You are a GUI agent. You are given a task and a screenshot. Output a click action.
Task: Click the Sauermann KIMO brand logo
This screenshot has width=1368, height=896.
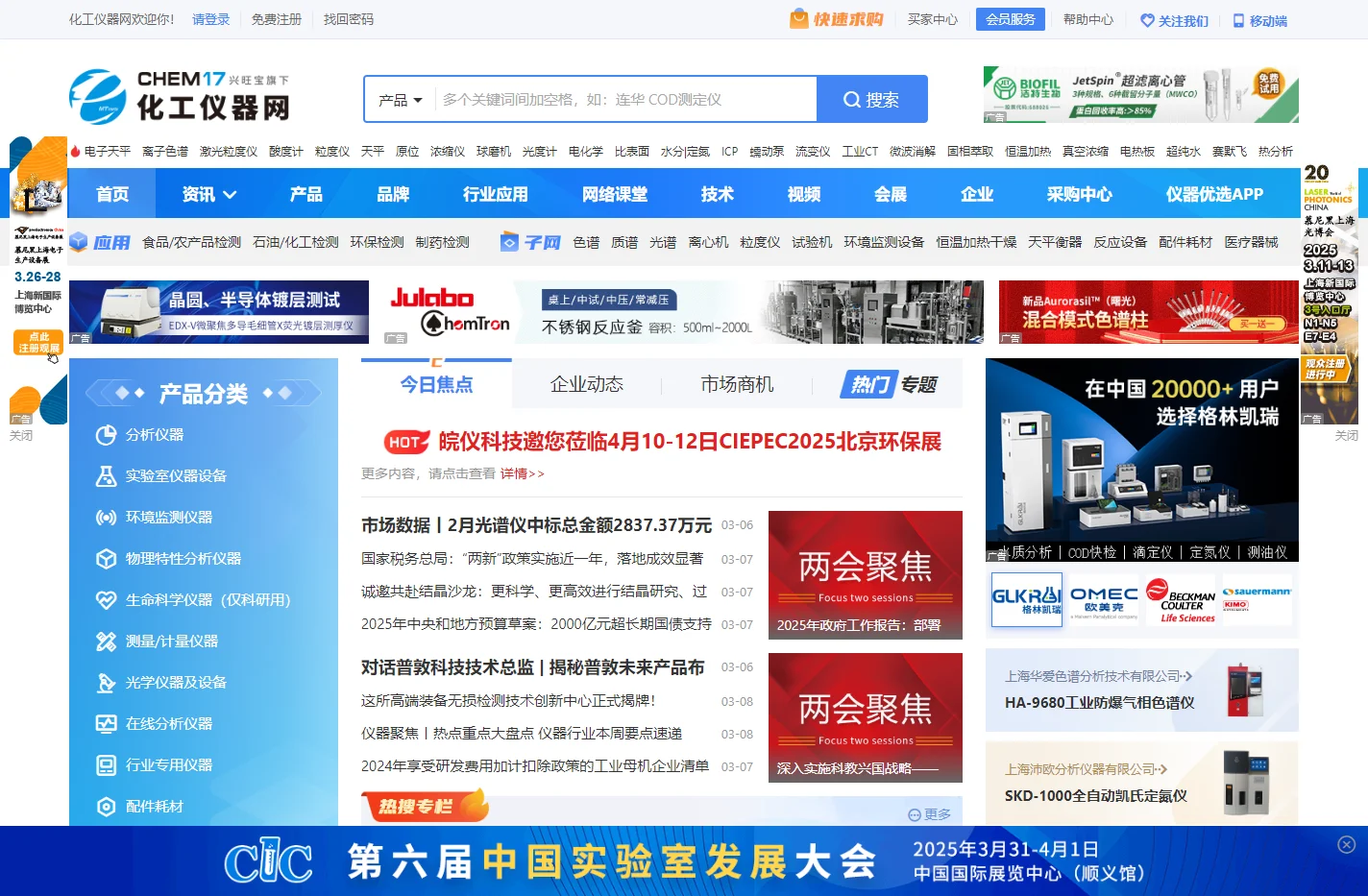pyautogui.click(x=1257, y=600)
